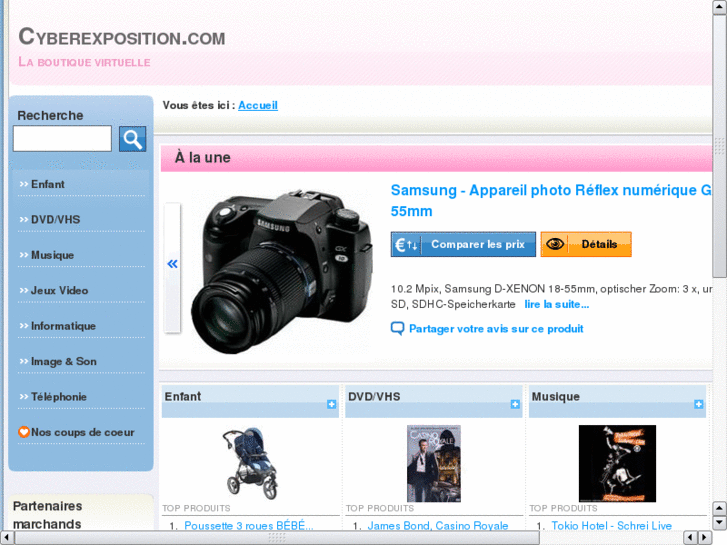Click the vertical scrollbar thumb
The width and height of the screenshot is (727, 545).
(719, 146)
